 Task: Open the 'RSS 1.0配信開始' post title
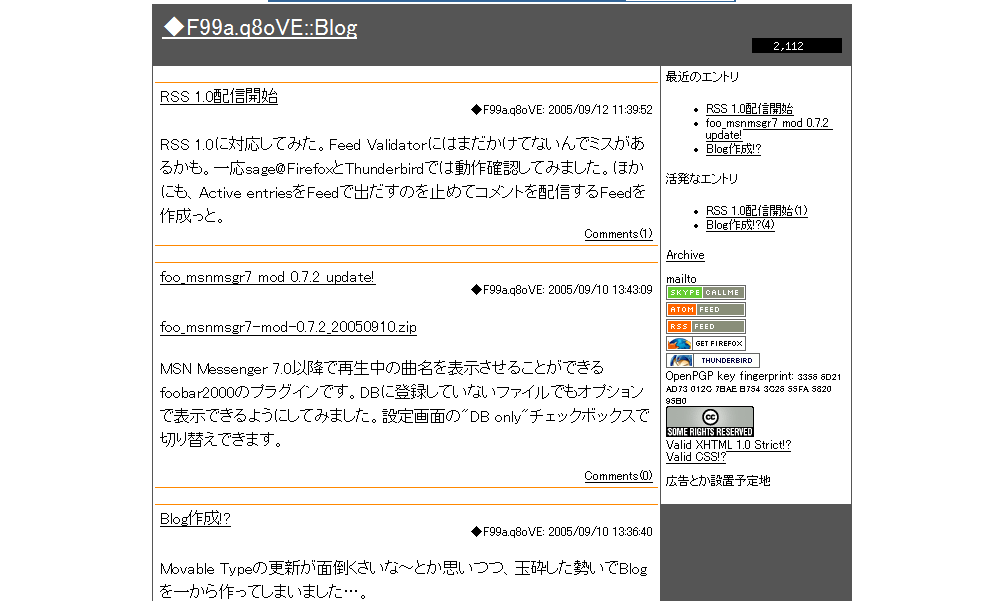tap(219, 97)
